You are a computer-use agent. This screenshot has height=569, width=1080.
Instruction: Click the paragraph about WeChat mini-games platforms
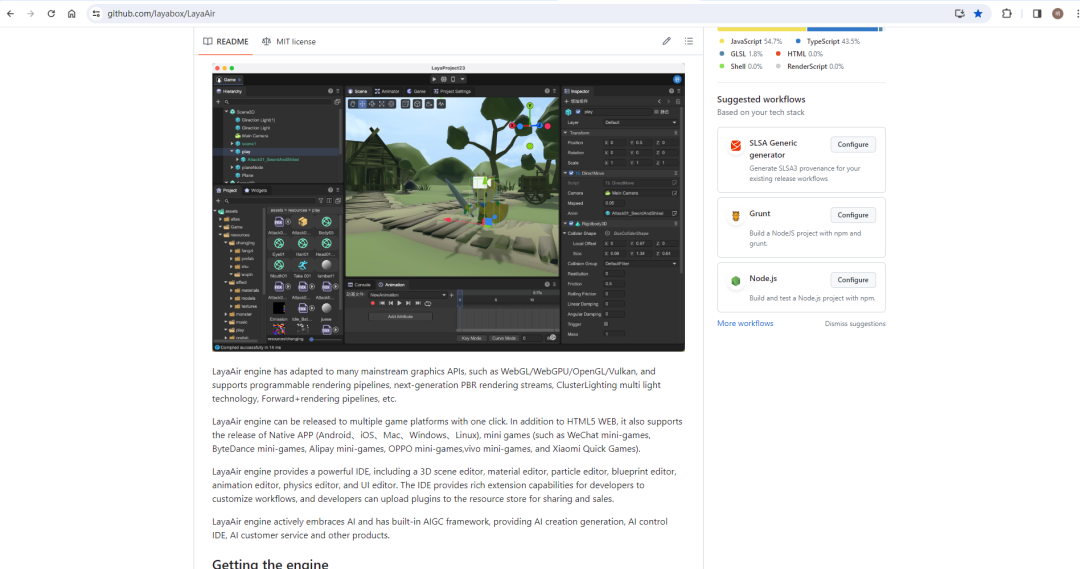point(447,435)
